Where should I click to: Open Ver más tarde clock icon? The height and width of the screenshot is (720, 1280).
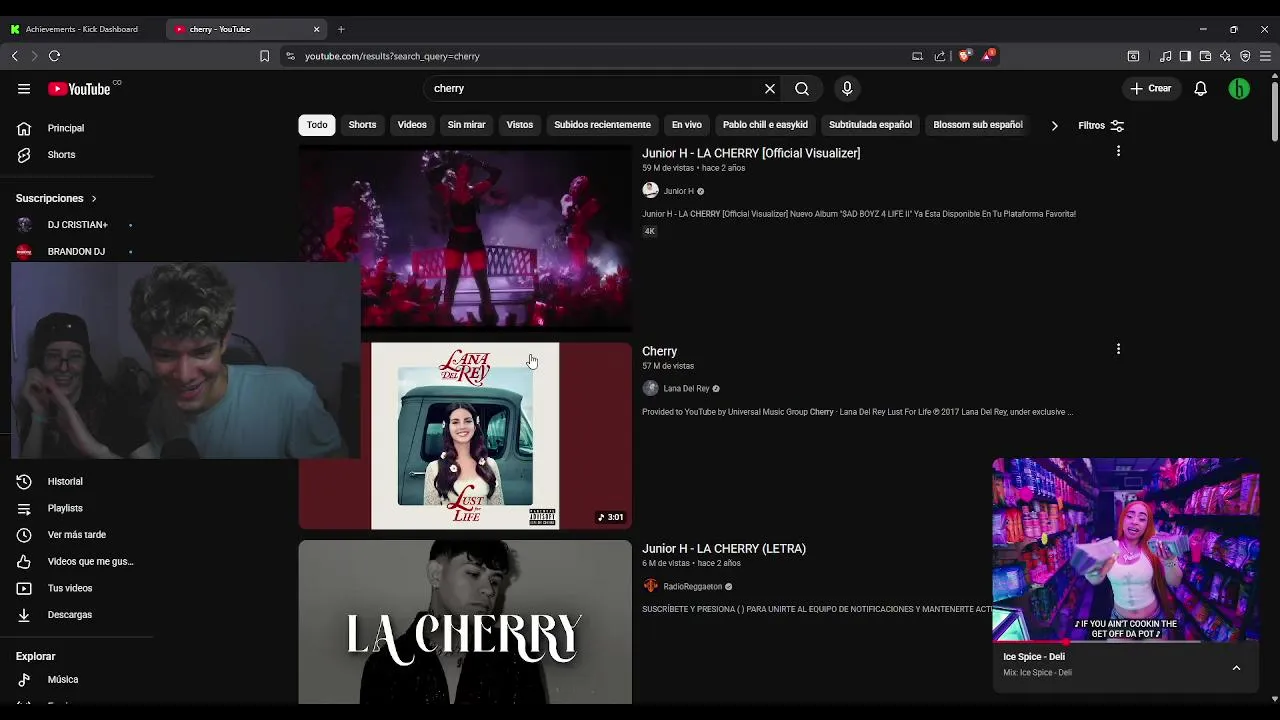(x=24, y=535)
